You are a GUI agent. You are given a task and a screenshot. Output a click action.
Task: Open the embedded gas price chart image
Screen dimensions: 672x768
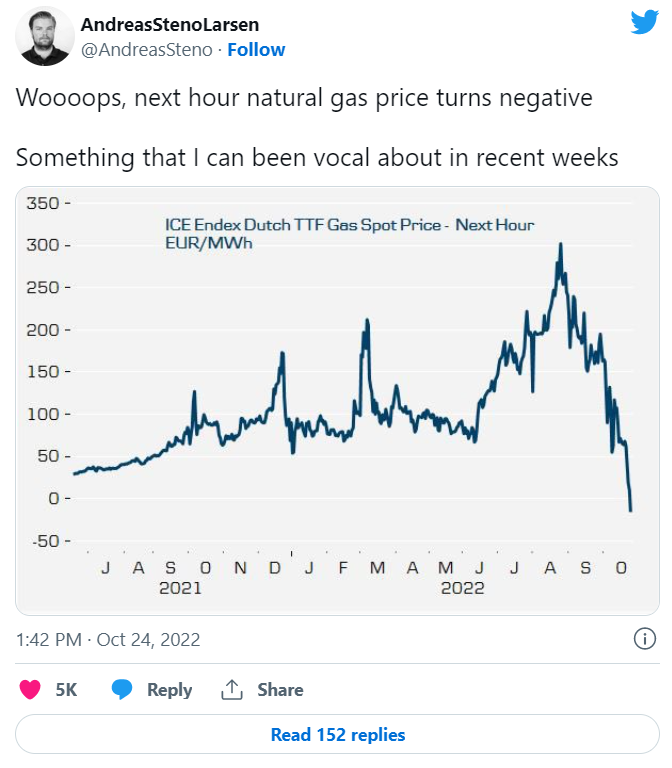tap(337, 401)
